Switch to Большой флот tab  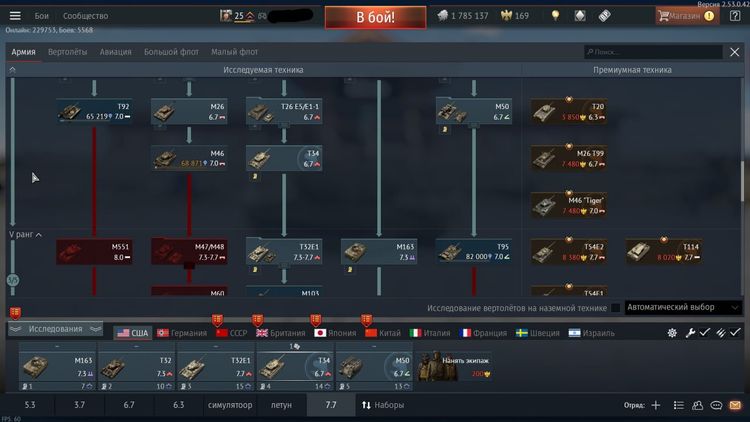coord(171,52)
